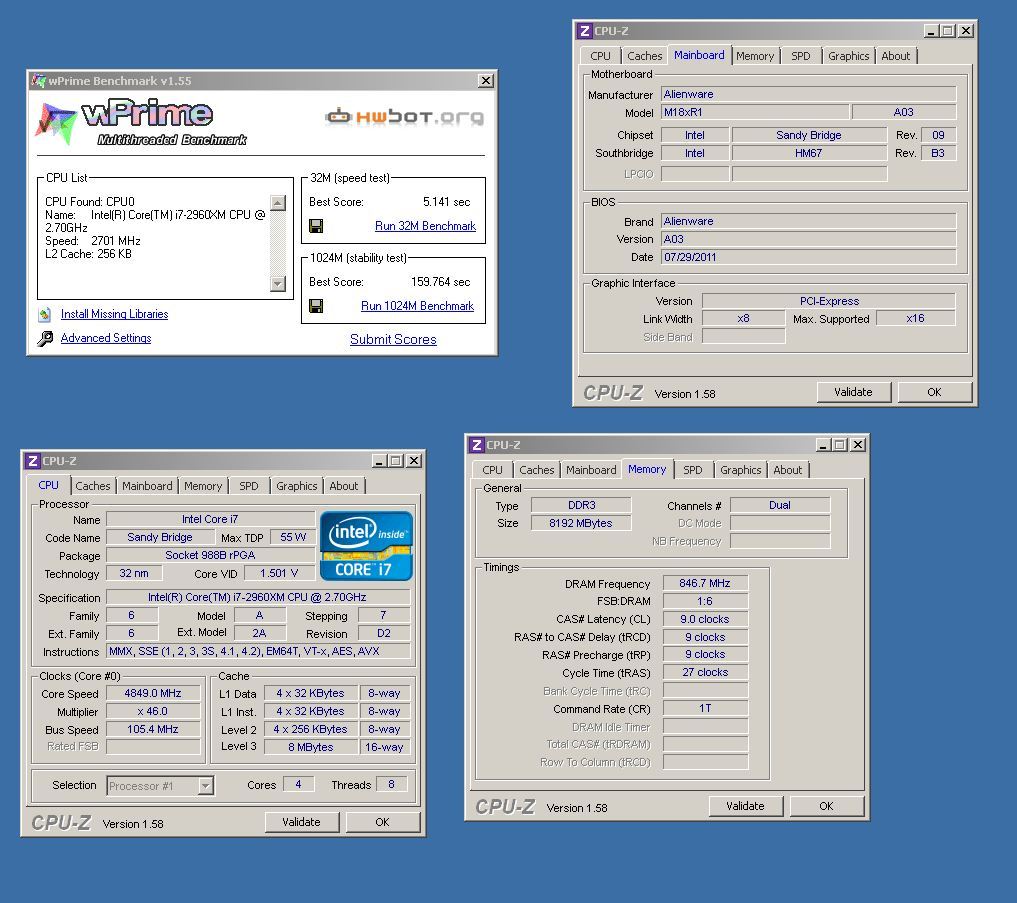Open Graphics tab in CPU tab CPU-Z window
This screenshot has height=903, width=1017.
296,486
